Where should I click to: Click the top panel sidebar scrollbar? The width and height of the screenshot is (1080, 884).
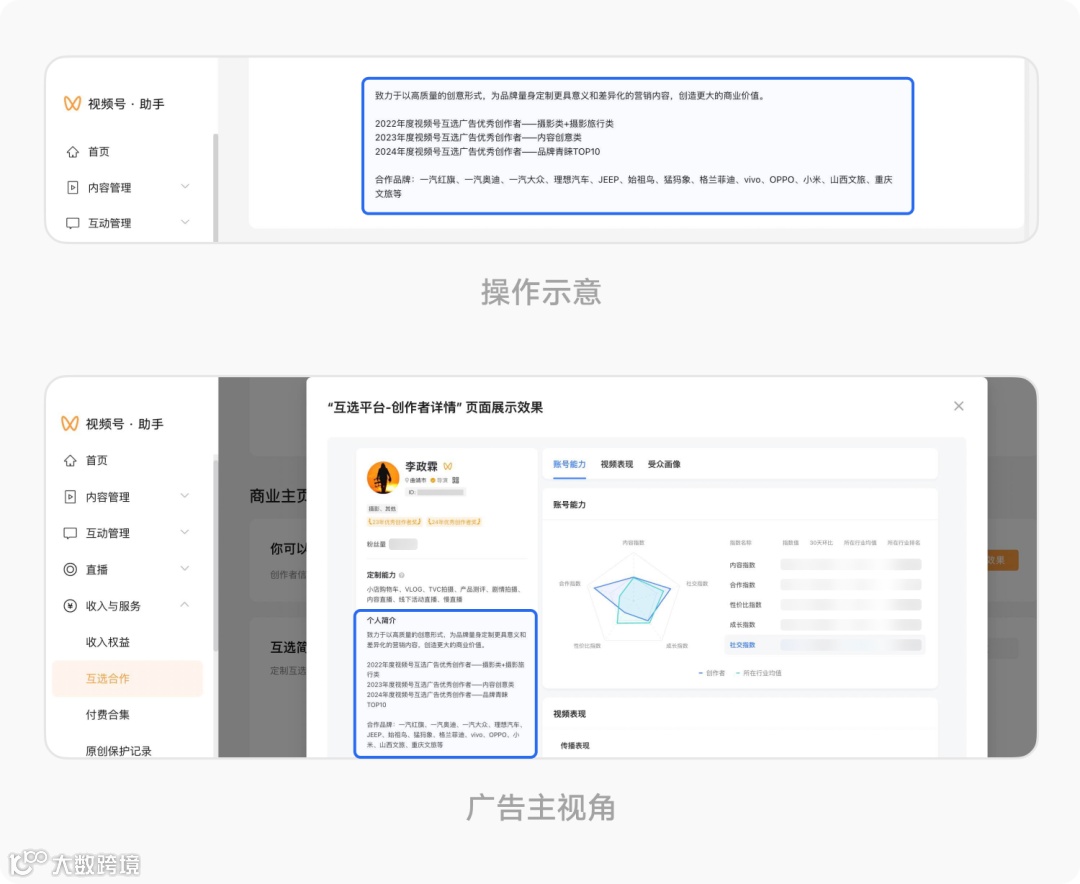[x=216, y=187]
